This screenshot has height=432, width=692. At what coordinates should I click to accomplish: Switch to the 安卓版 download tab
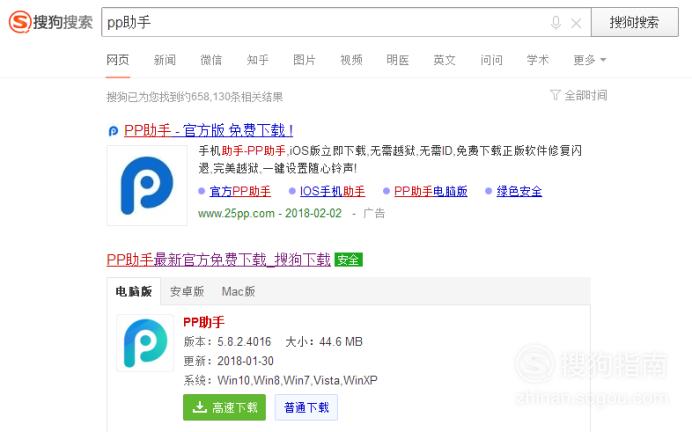pyautogui.click(x=187, y=291)
